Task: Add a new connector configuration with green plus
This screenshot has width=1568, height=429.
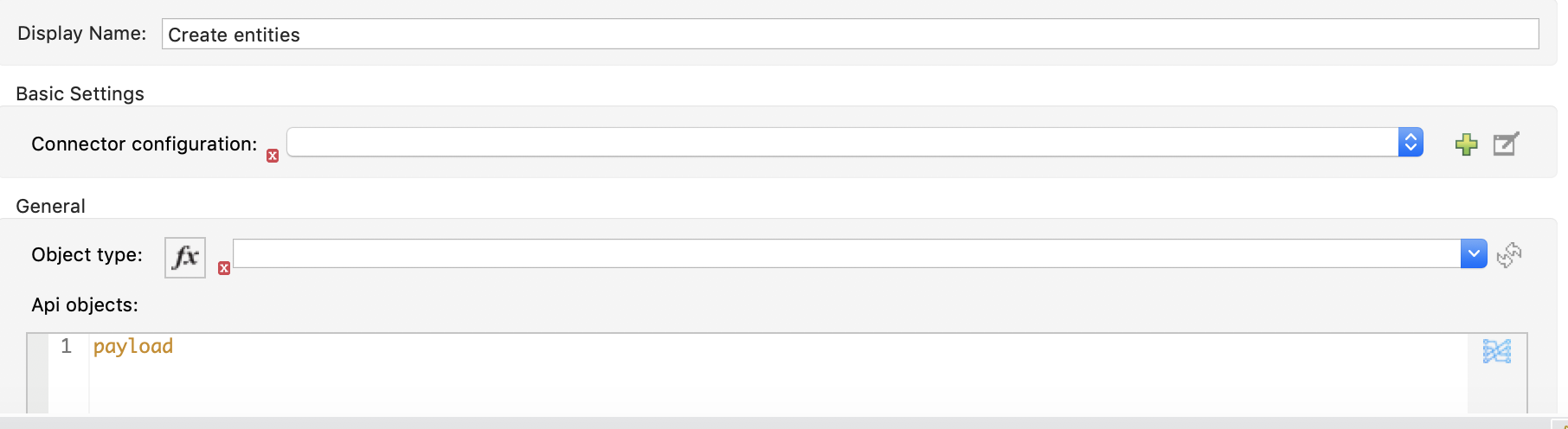Action: click(x=1466, y=144)
